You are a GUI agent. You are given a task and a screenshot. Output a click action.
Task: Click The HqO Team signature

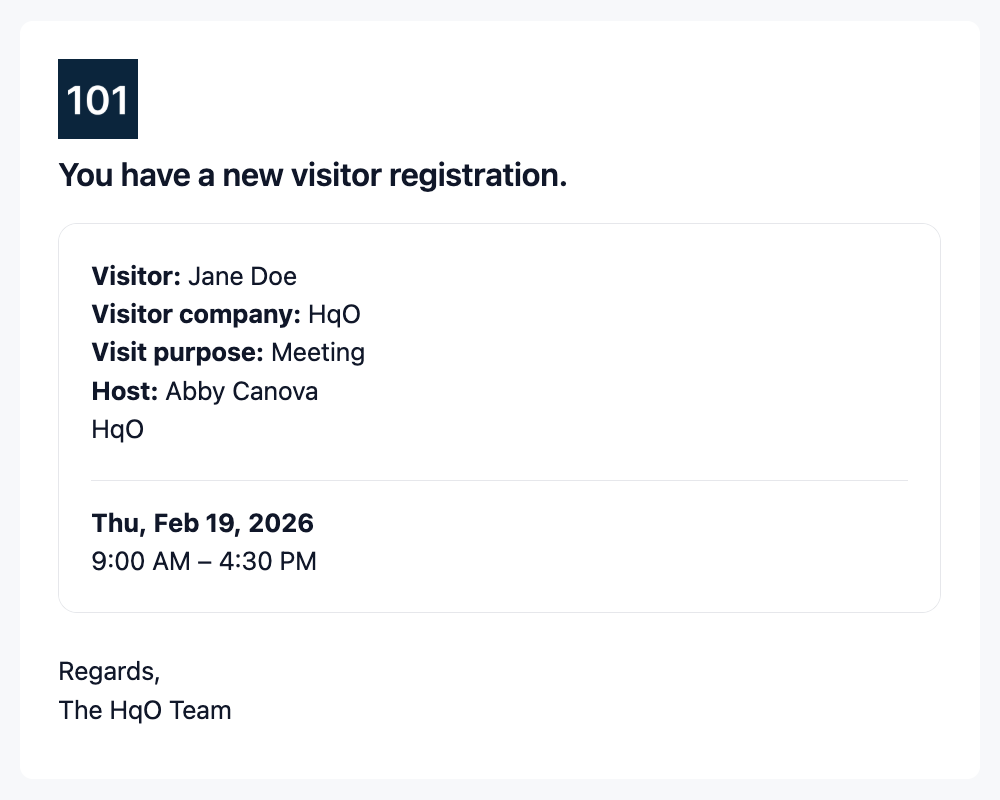click(145, 710)
